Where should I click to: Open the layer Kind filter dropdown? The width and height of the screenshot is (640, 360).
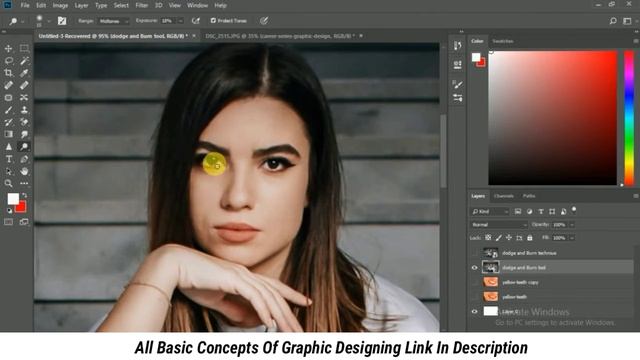tap(490, 211)
